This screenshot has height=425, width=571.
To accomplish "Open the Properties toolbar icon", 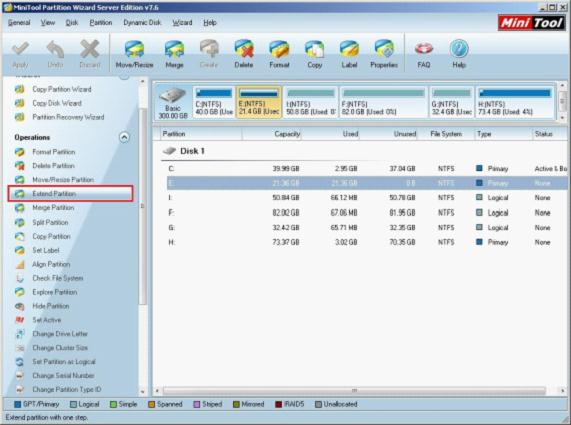I will [x=384, y=54].
